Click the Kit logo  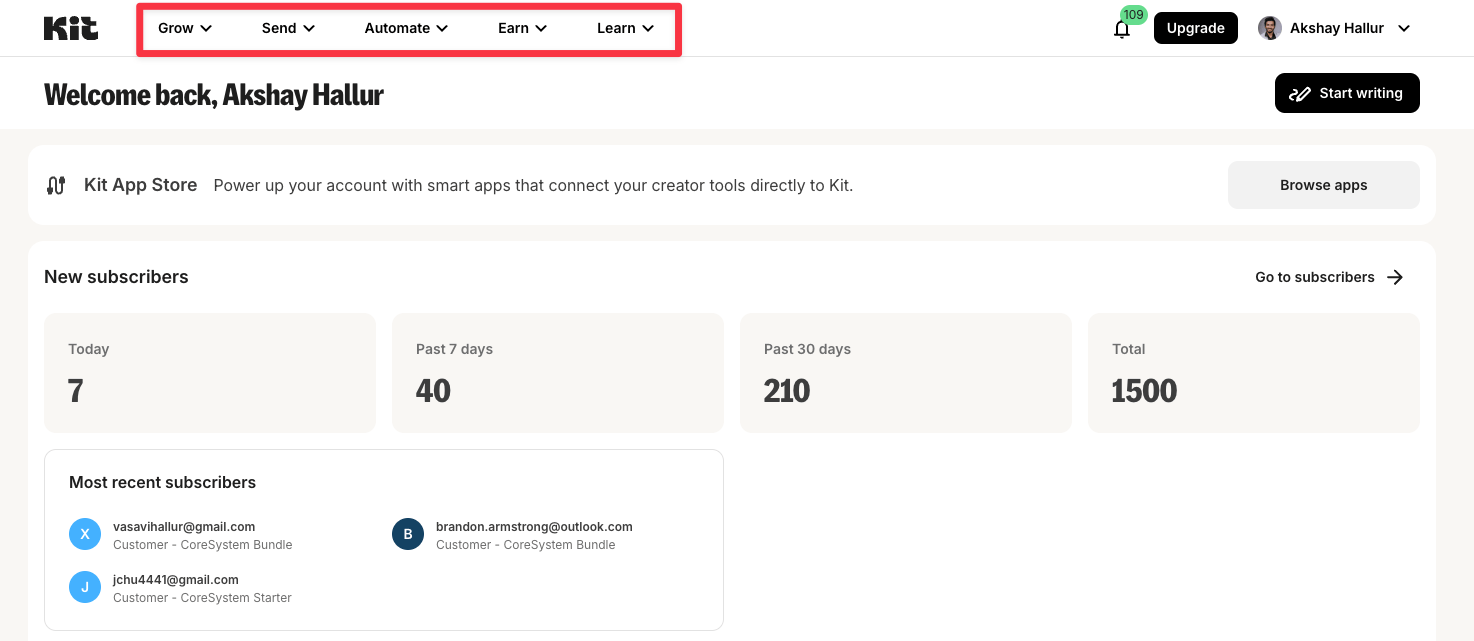71,28
